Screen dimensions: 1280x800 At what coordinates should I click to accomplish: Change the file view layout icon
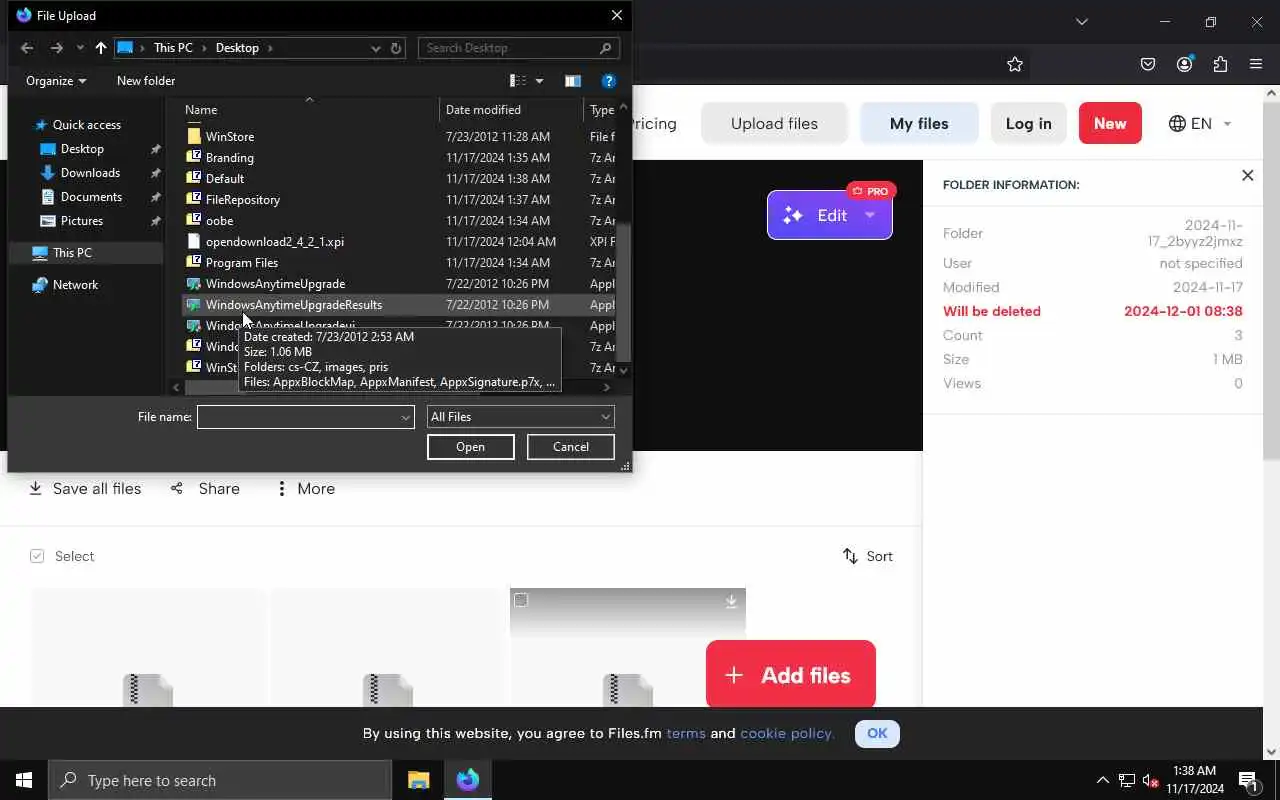(x=518, y=81)
